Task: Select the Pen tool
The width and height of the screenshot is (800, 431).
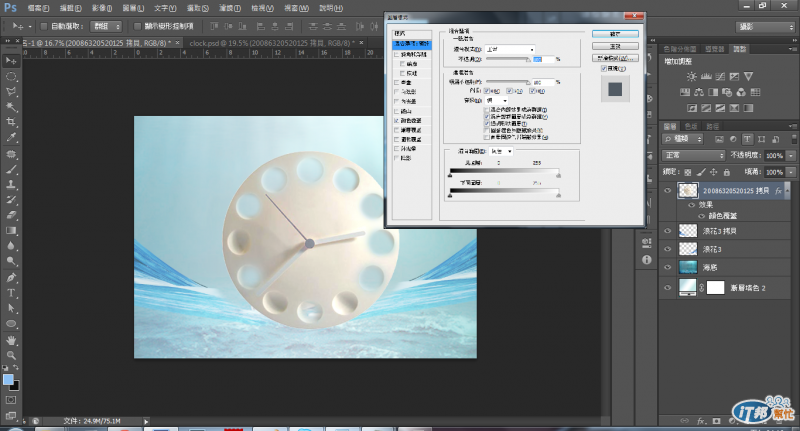Action: (x=11, y=278)
